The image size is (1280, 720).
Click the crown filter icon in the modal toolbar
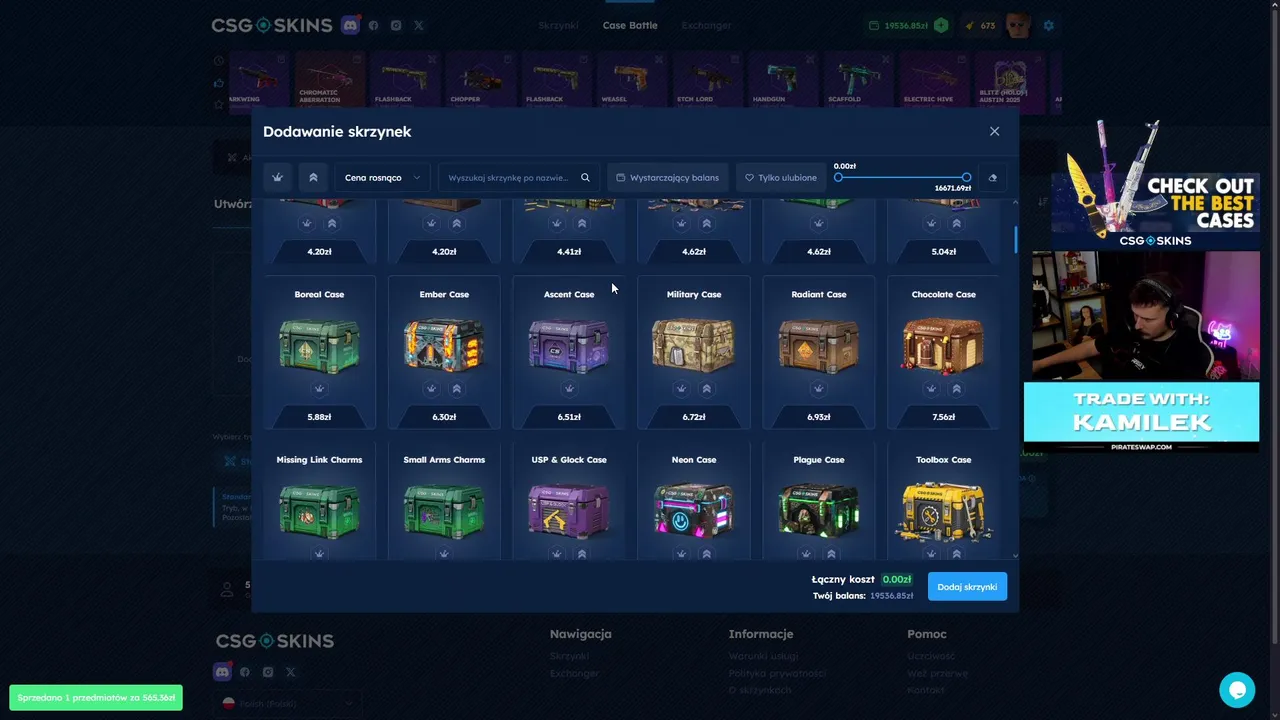coord(278,178)
